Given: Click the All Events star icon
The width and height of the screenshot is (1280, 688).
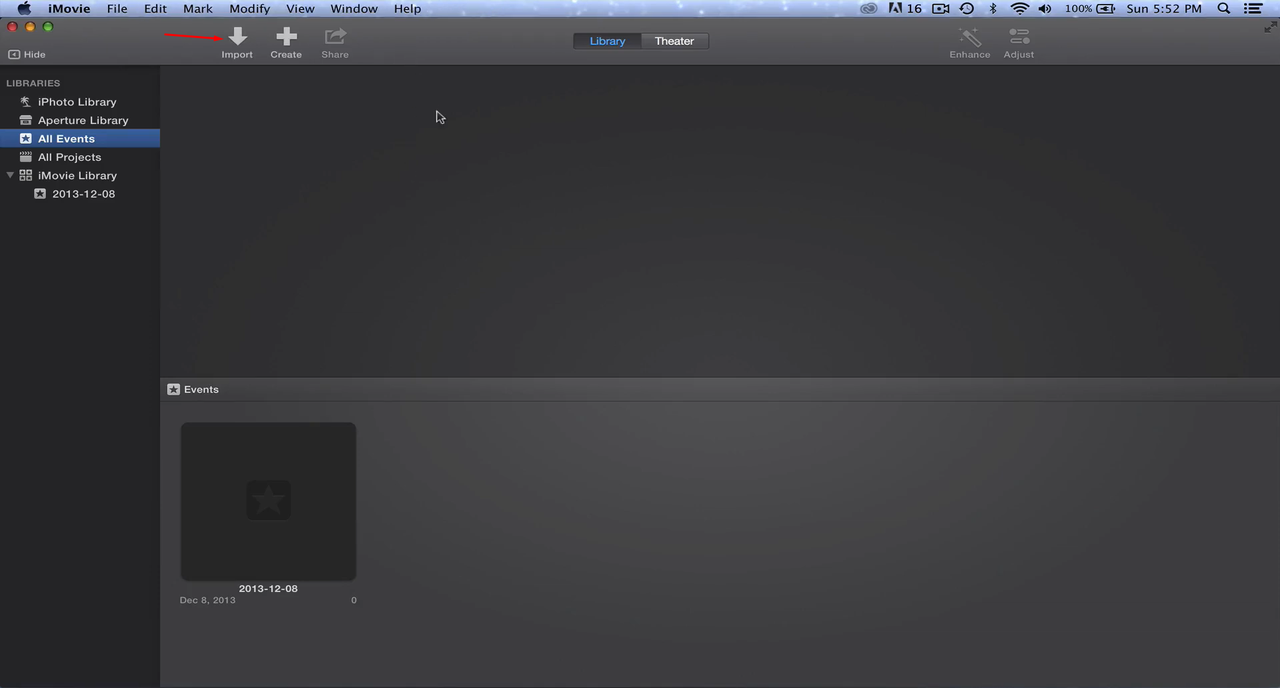Looking at the screenshot, I should [26, 139].
